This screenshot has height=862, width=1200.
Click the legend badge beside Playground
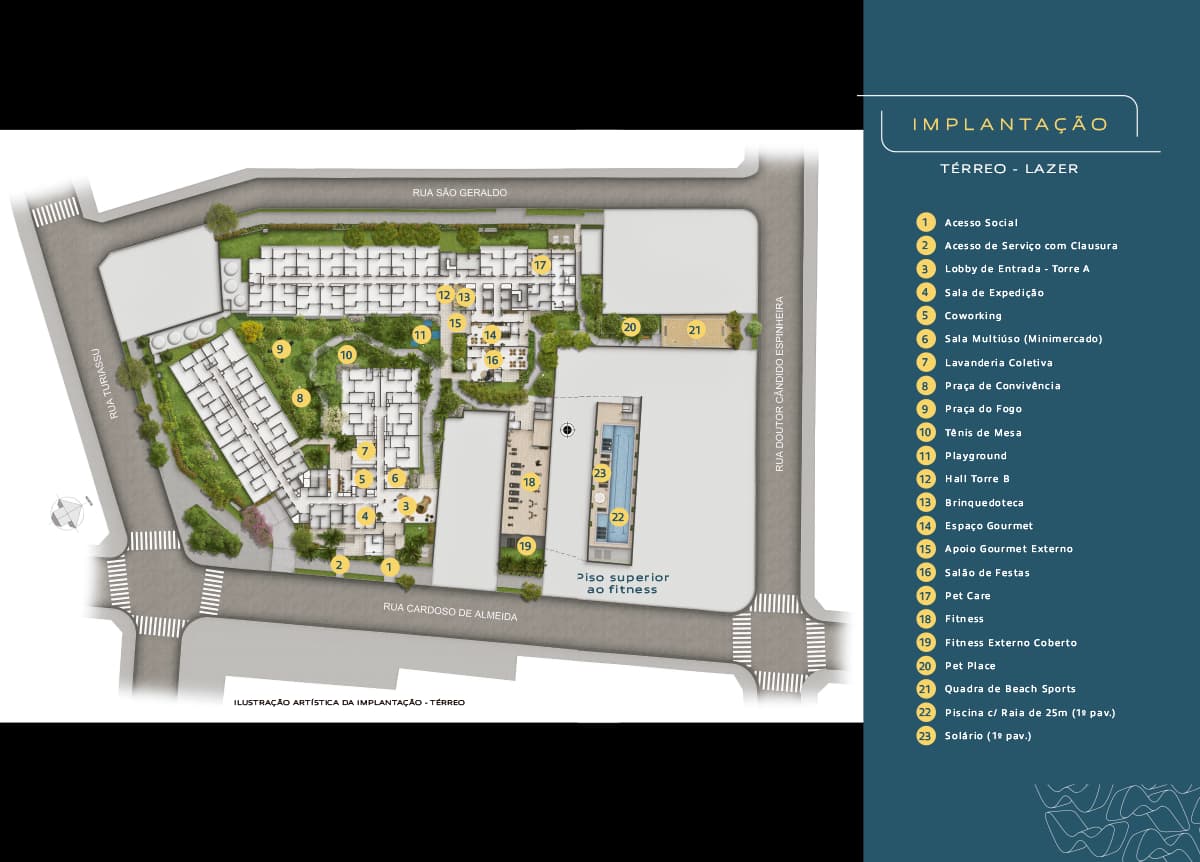click(927, 455)
